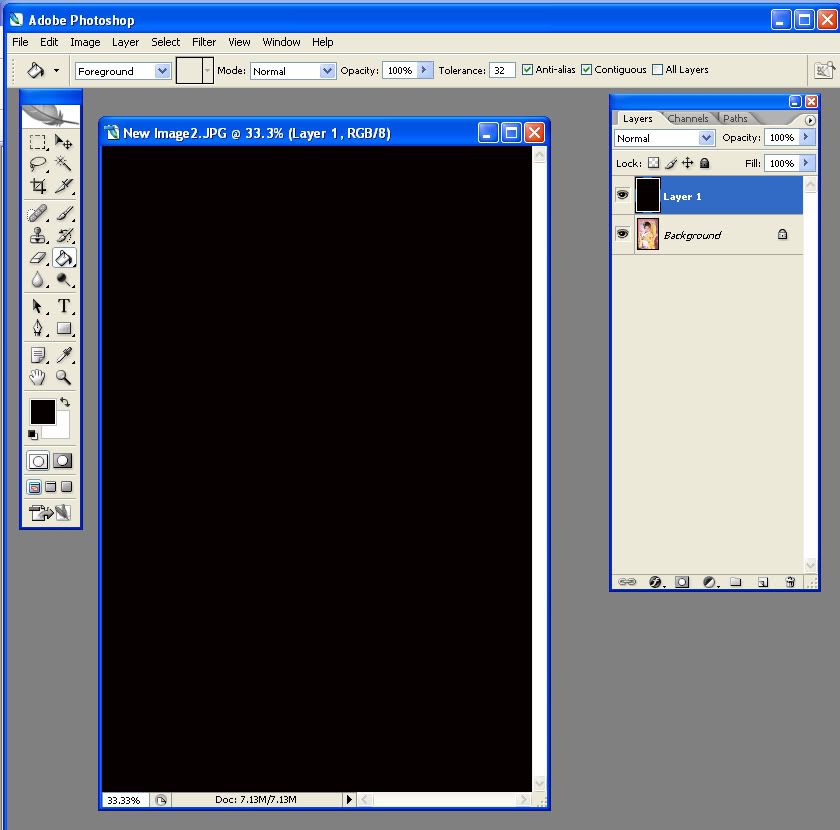Click the foreground color swatch
The width and height of the screenshot is (840, 830).
tap(42, 412)
